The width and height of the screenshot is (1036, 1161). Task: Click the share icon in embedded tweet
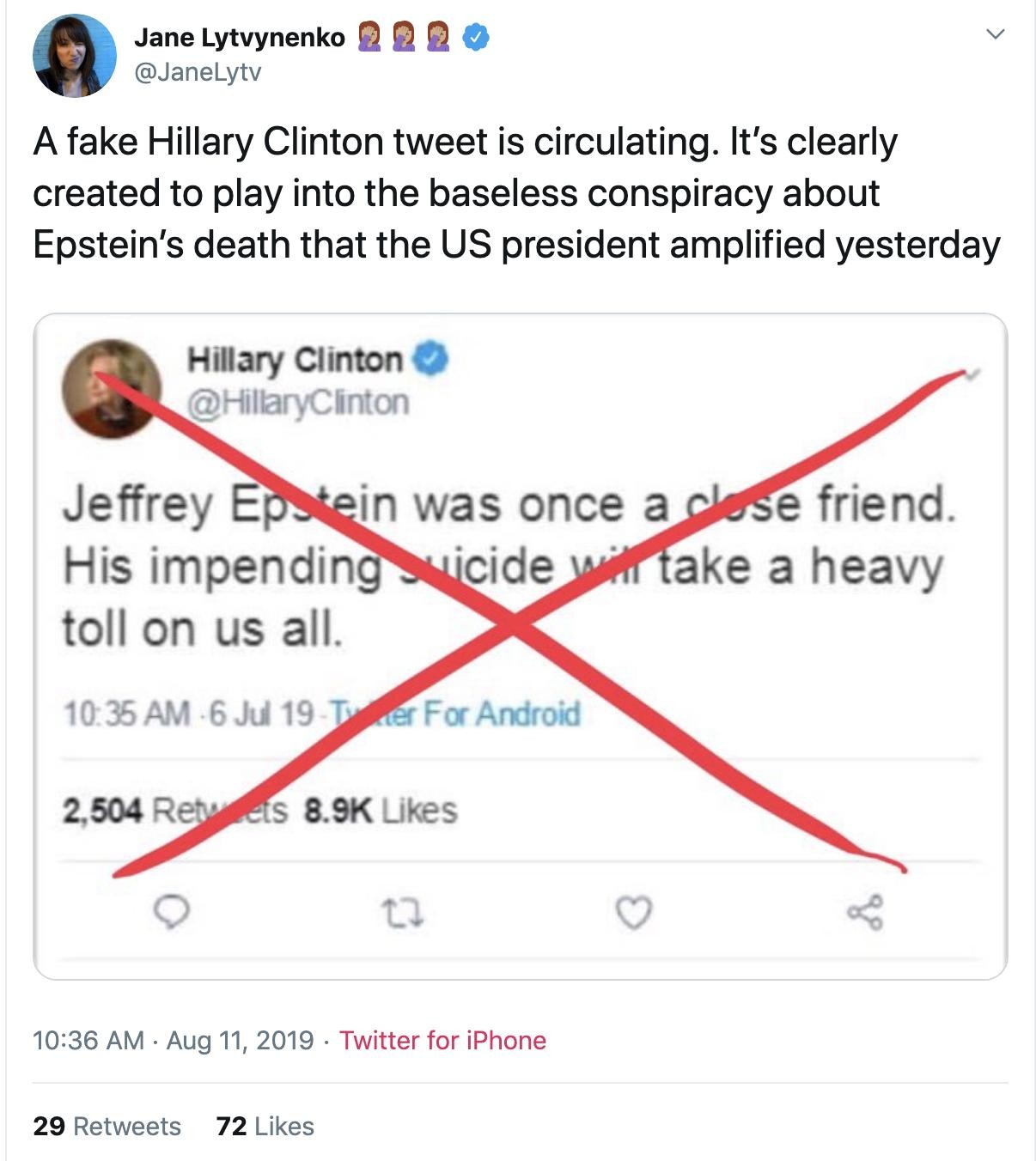[x=864, y=913]
